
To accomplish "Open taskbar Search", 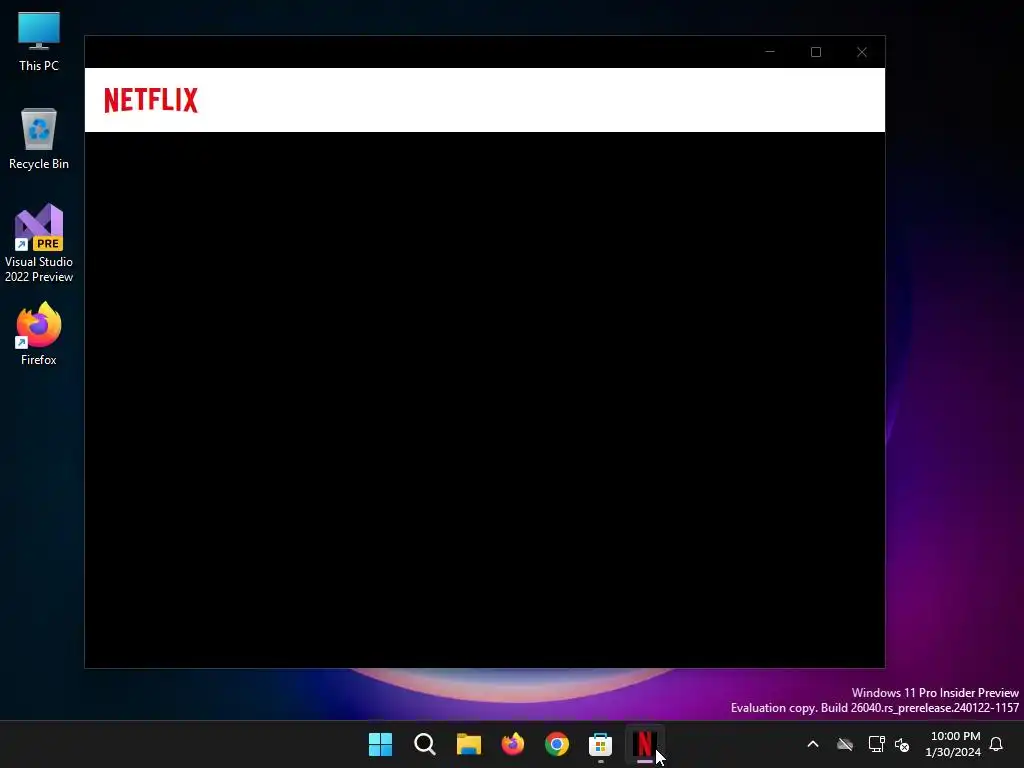I will click(x=424, y=744).
